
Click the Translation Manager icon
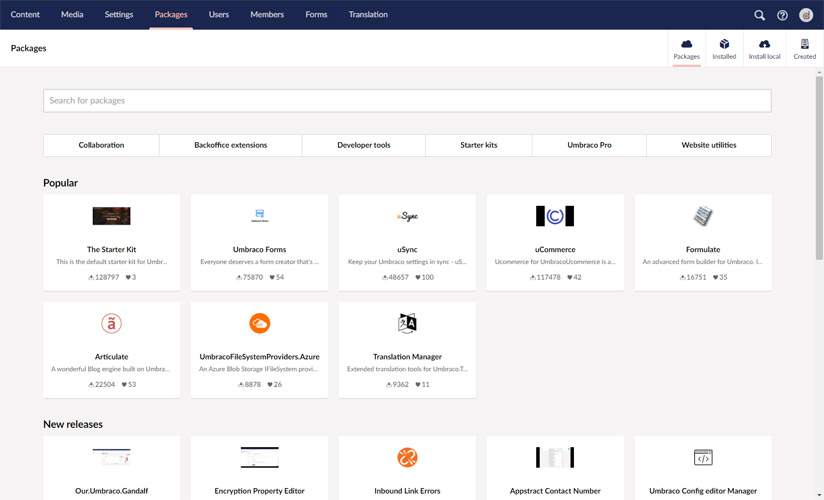[407, 323]
